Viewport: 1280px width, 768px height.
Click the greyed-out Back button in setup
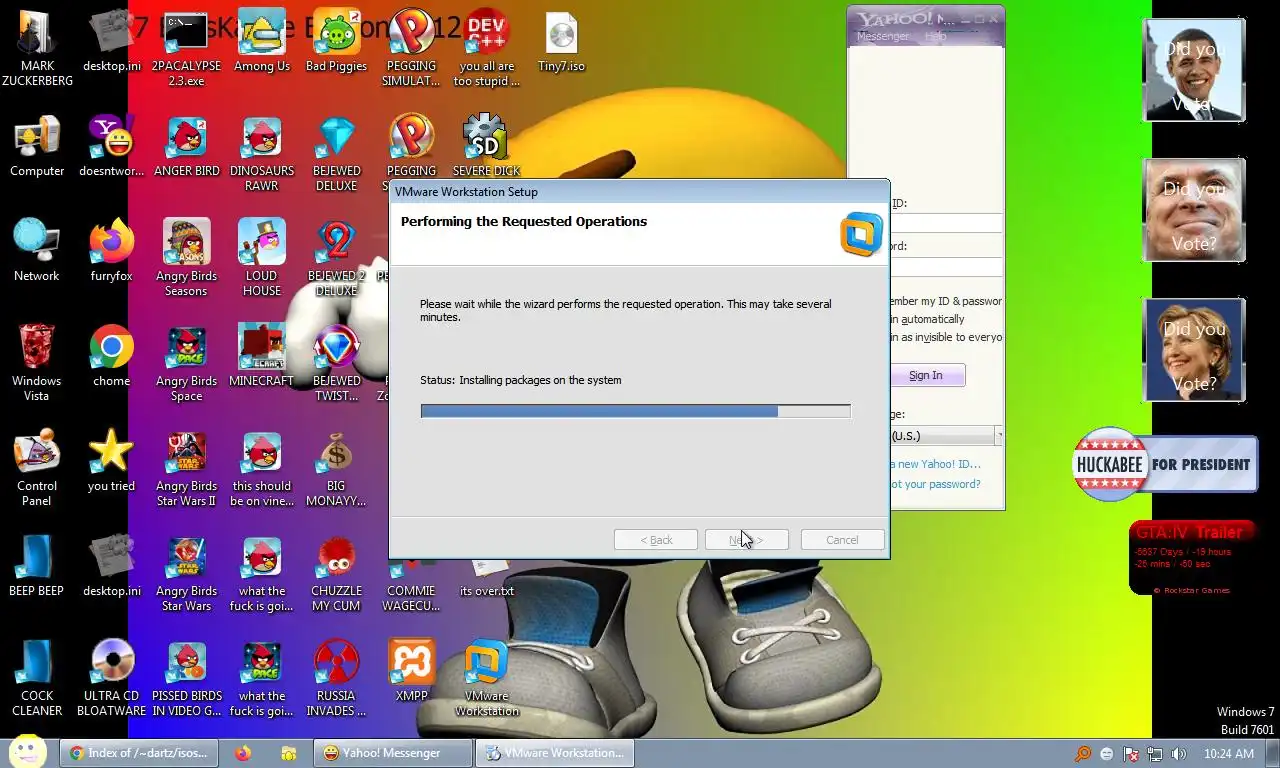656,540
